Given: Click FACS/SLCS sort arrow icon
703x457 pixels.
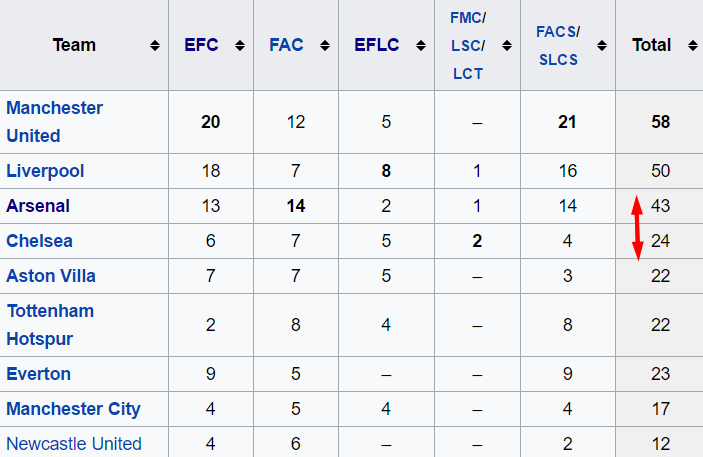Looking at the screenshot, I should click(600, 46).
